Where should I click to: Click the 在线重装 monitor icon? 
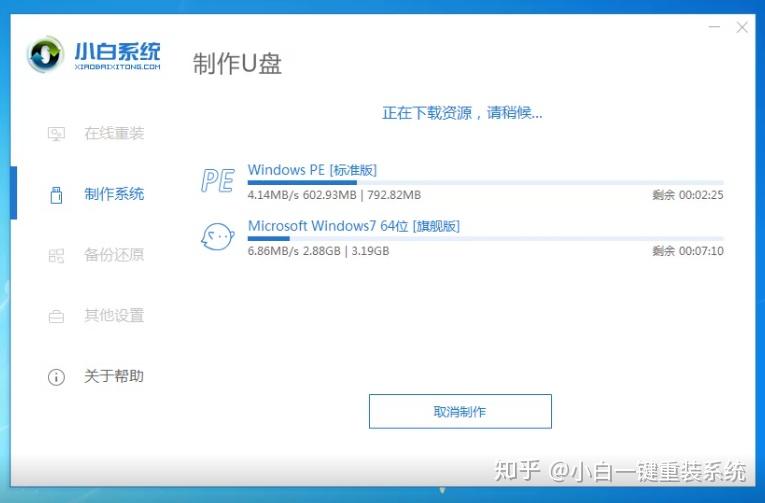point(56,133)
